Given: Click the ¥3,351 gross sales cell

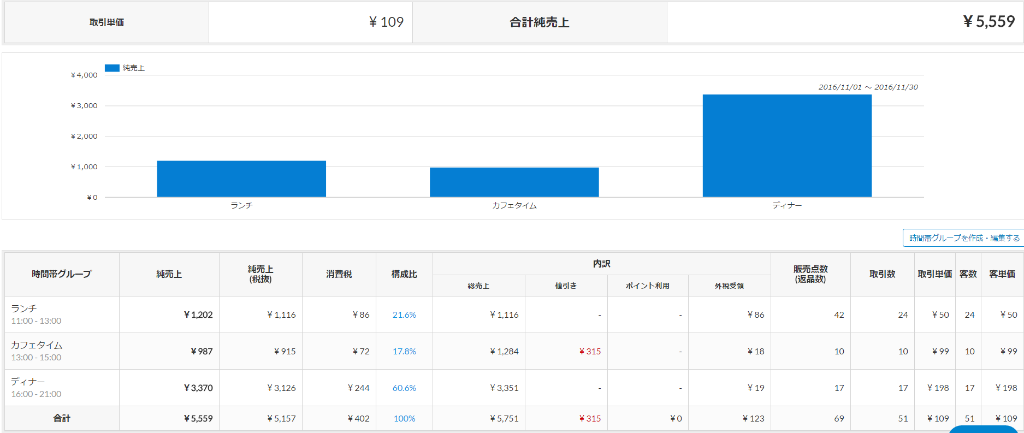Looking at the screenshot, I should 504,388.
